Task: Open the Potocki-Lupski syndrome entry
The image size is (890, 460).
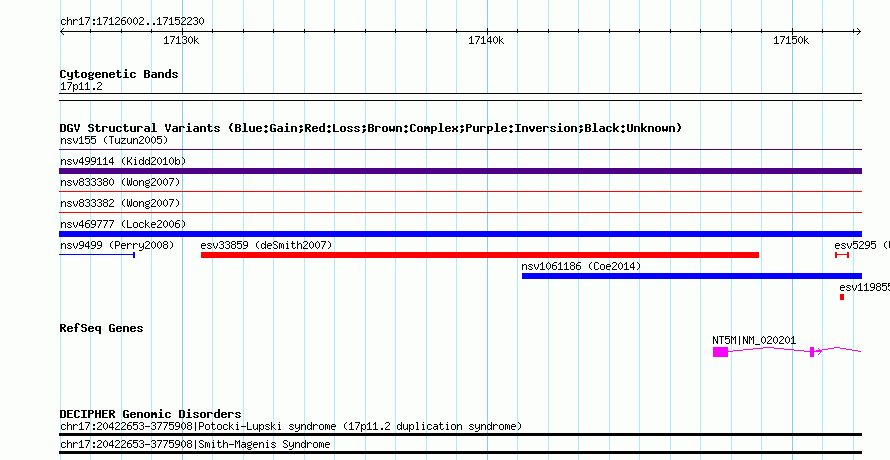Action: (291, 426)
